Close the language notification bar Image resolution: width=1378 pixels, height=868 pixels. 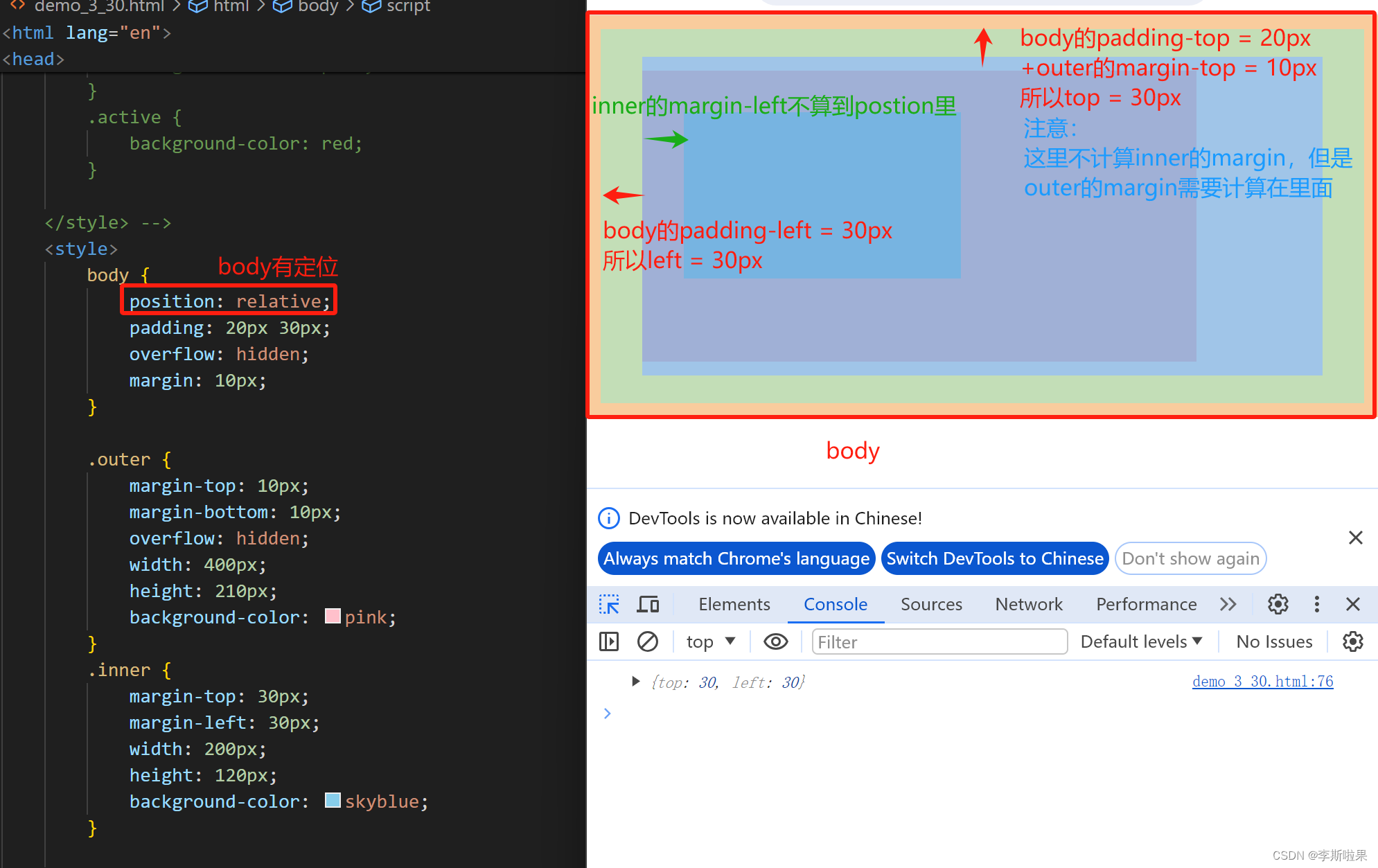(1355, 538)
